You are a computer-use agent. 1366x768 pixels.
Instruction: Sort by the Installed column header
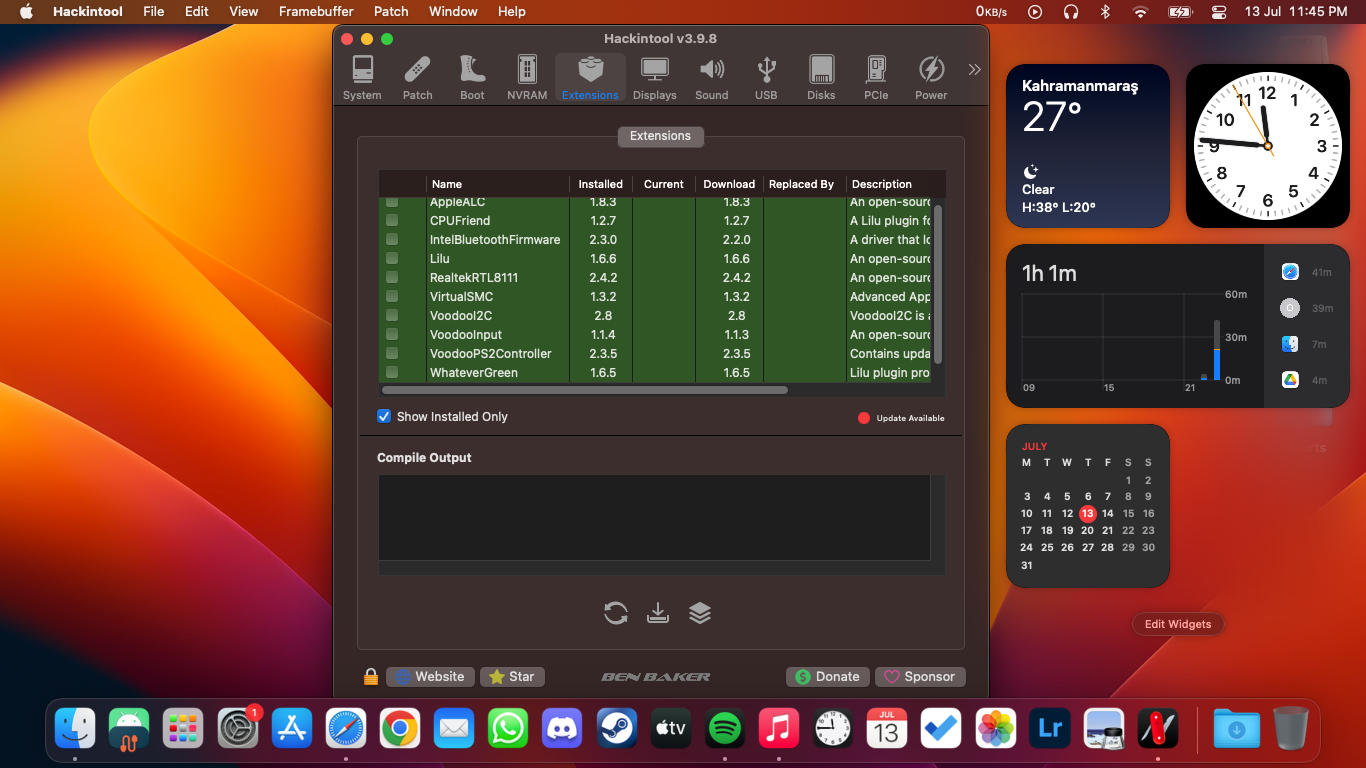point(600,184)
